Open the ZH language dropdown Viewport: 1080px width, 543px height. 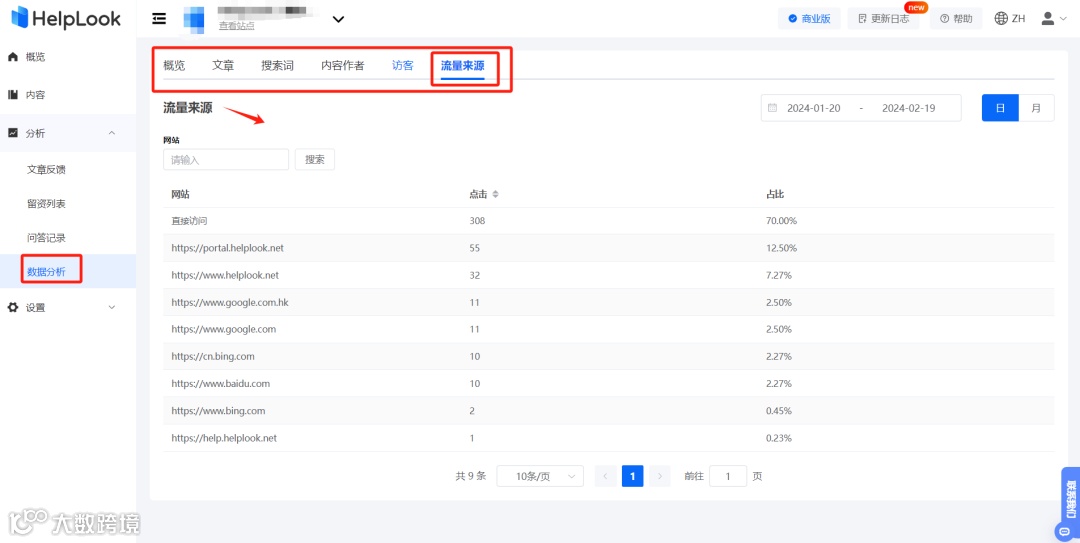pyautogui.click(x=1018, y=19)
